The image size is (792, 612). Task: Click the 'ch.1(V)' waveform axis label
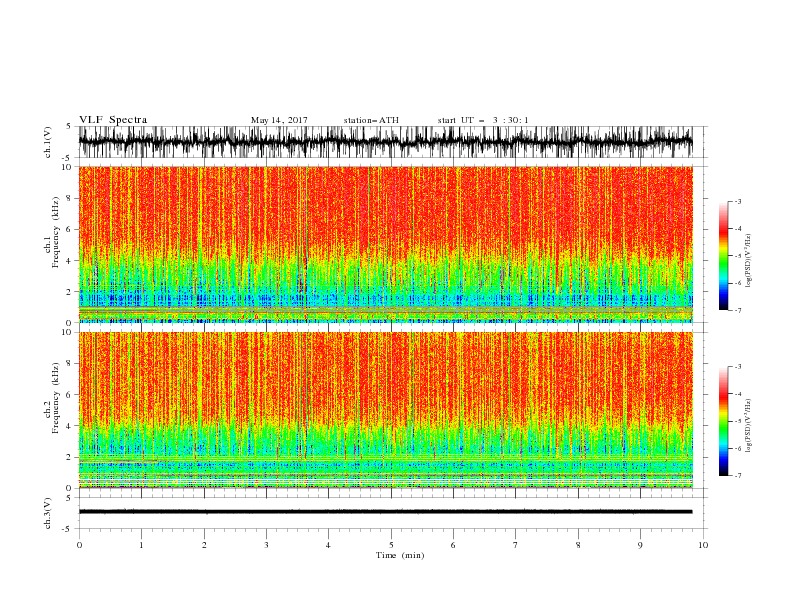pos(48,142)
